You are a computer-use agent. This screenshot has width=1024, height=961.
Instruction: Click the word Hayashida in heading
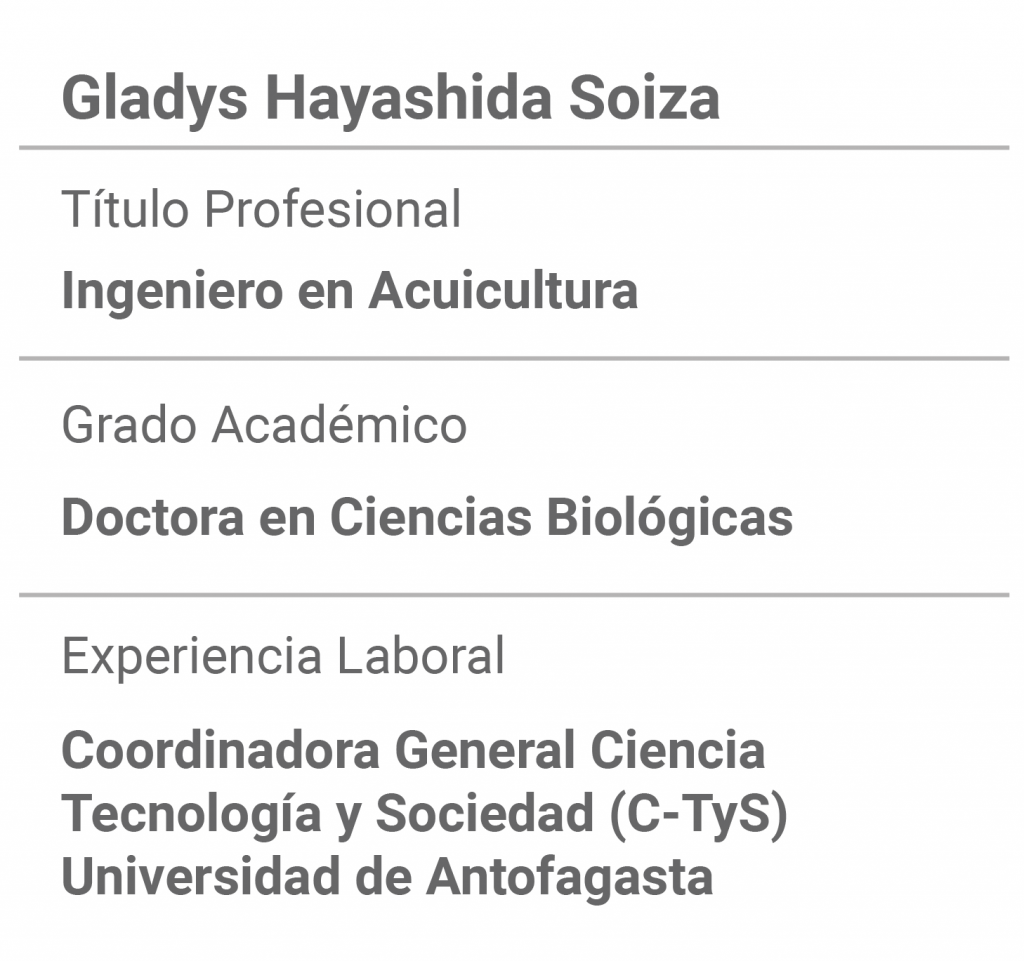[409, 99]
